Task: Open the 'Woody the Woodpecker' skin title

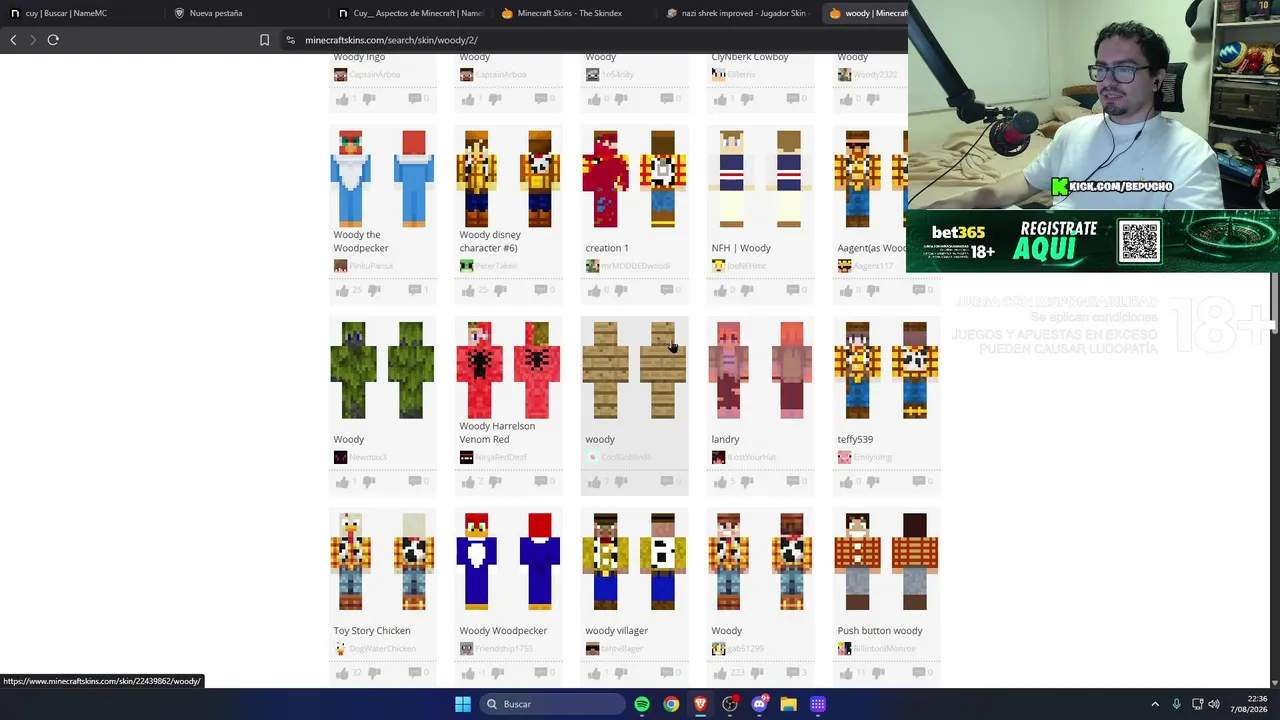Action: [361, 241]
